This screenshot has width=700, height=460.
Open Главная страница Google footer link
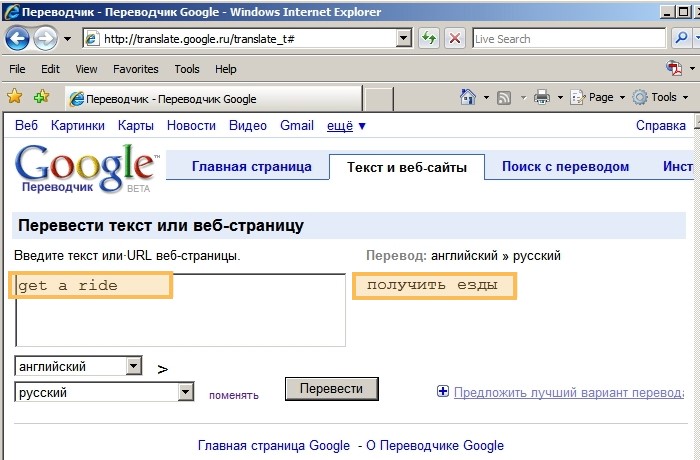pyautogui.click(x=274, y=445)
